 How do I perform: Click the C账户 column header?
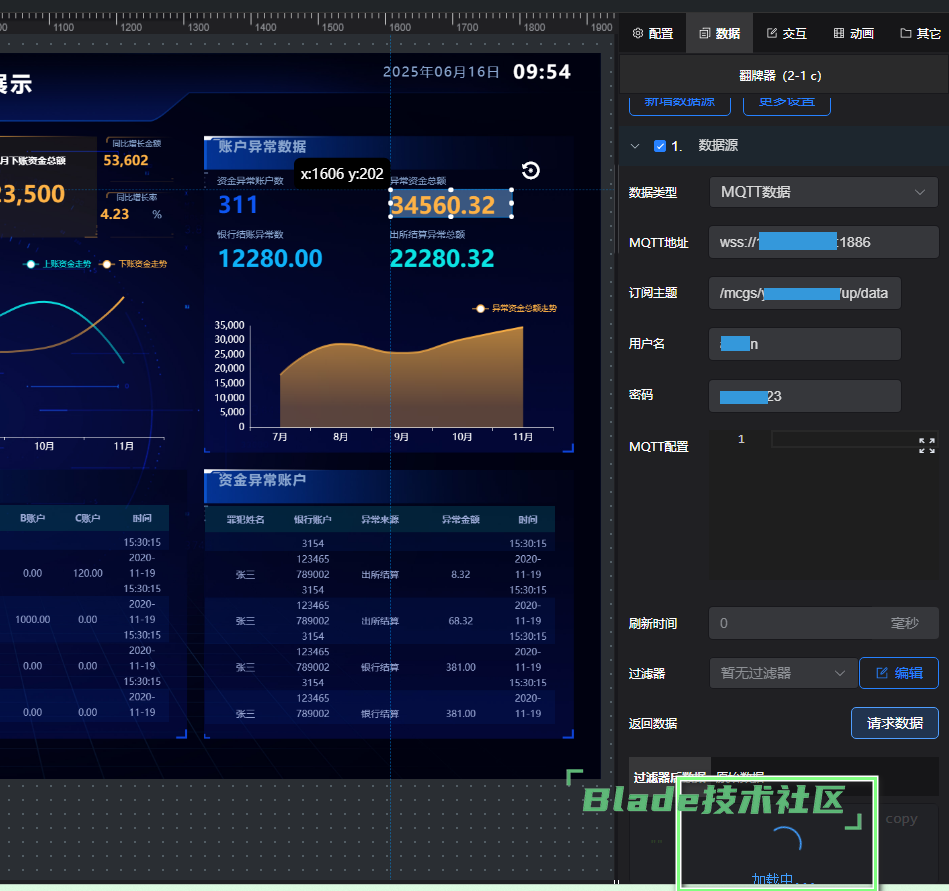click(87, 518)
